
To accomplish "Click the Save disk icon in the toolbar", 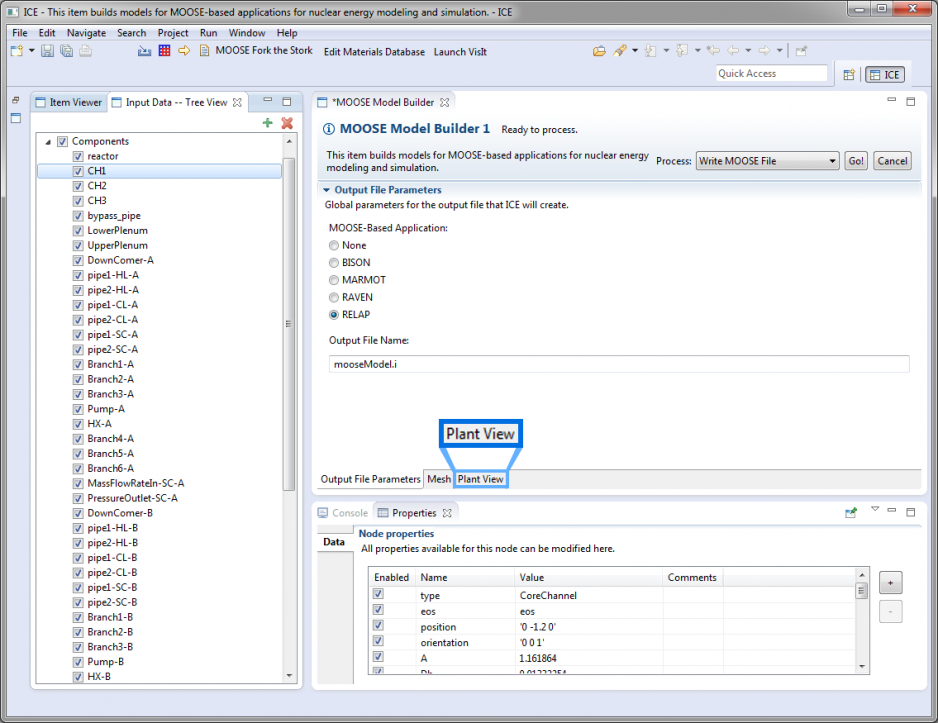I will 47,51.
